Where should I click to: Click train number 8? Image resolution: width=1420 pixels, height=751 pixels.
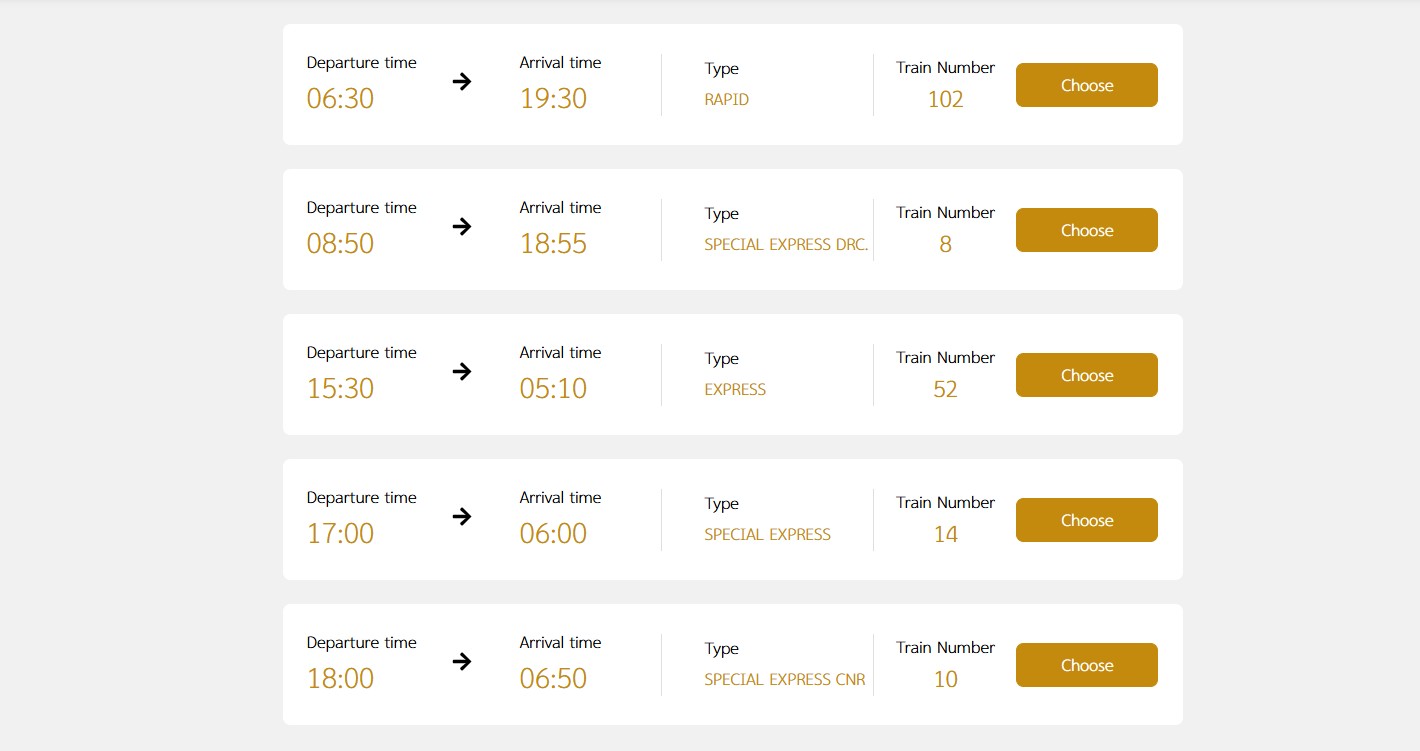click(945, 244)
